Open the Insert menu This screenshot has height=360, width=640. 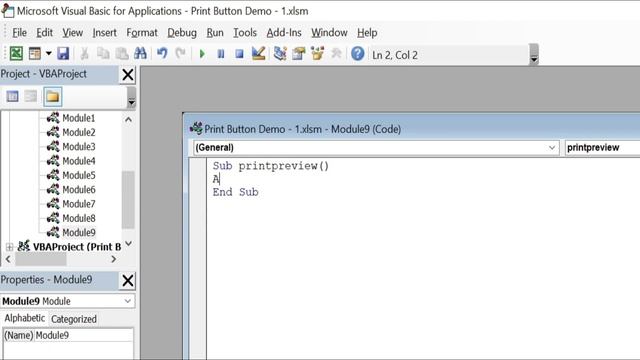104,33
